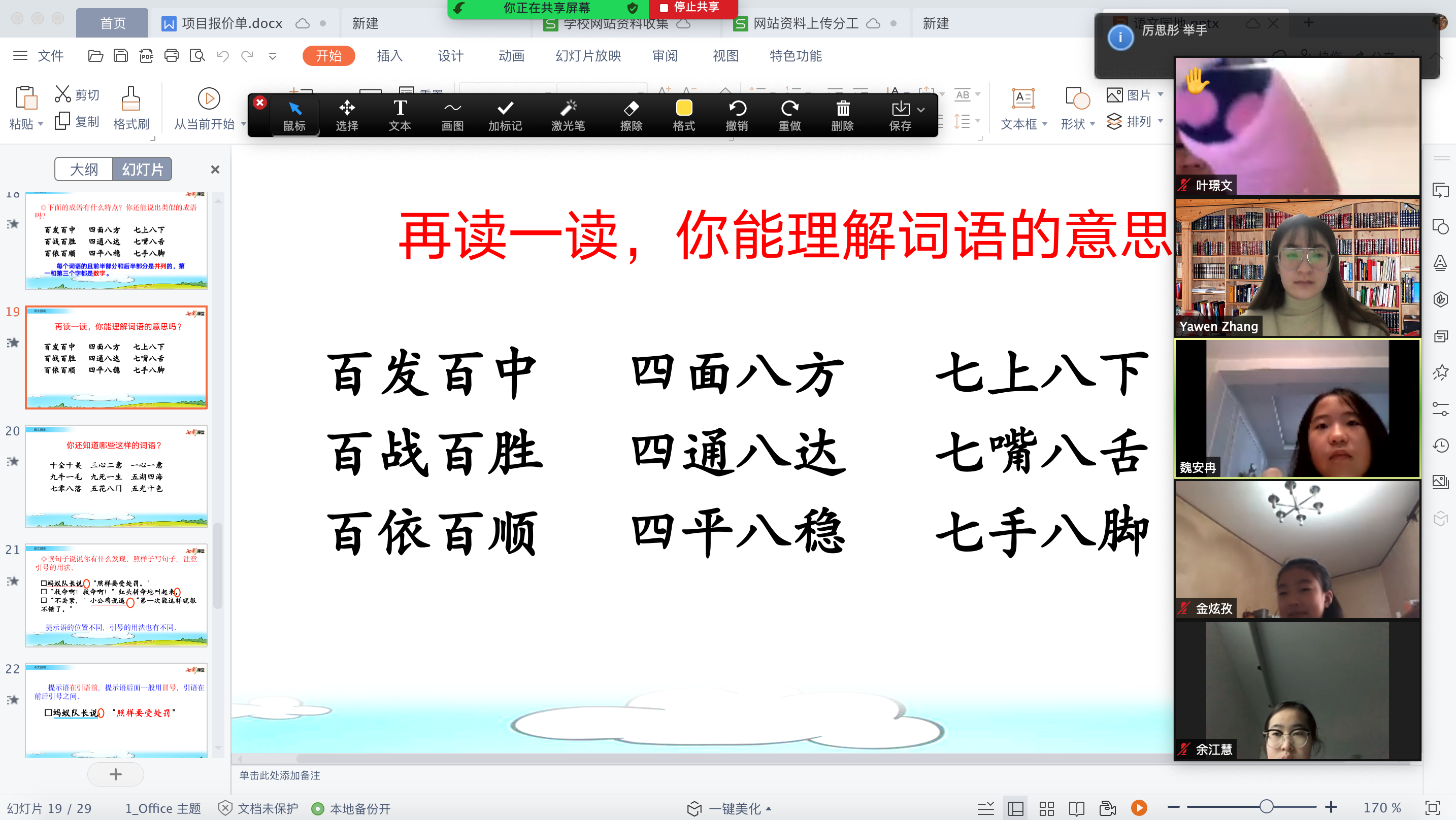Expand the 图片 picture dropdown

[1160, 94]
